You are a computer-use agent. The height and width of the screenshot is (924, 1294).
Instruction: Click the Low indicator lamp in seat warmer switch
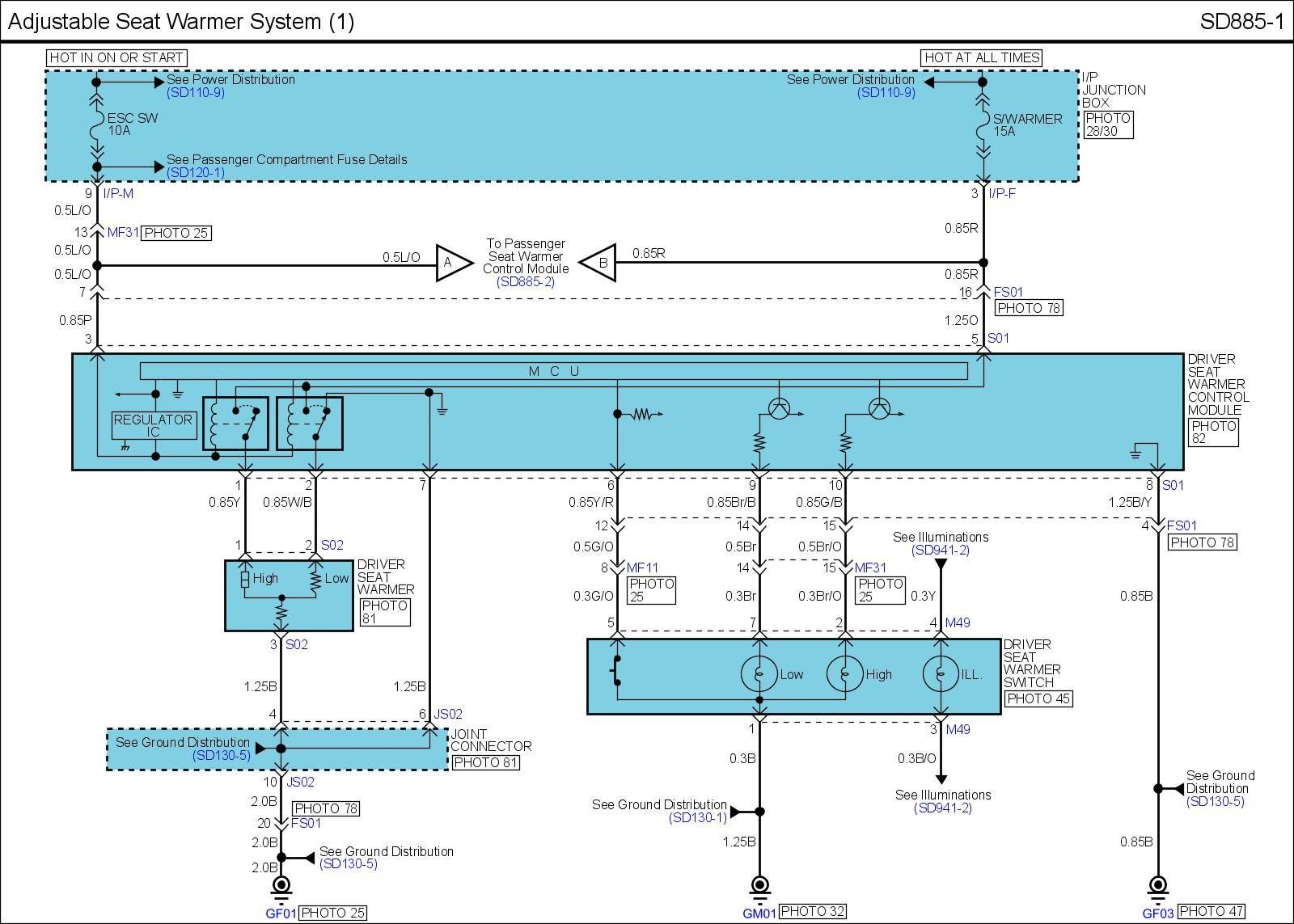[x=759, y=673]
